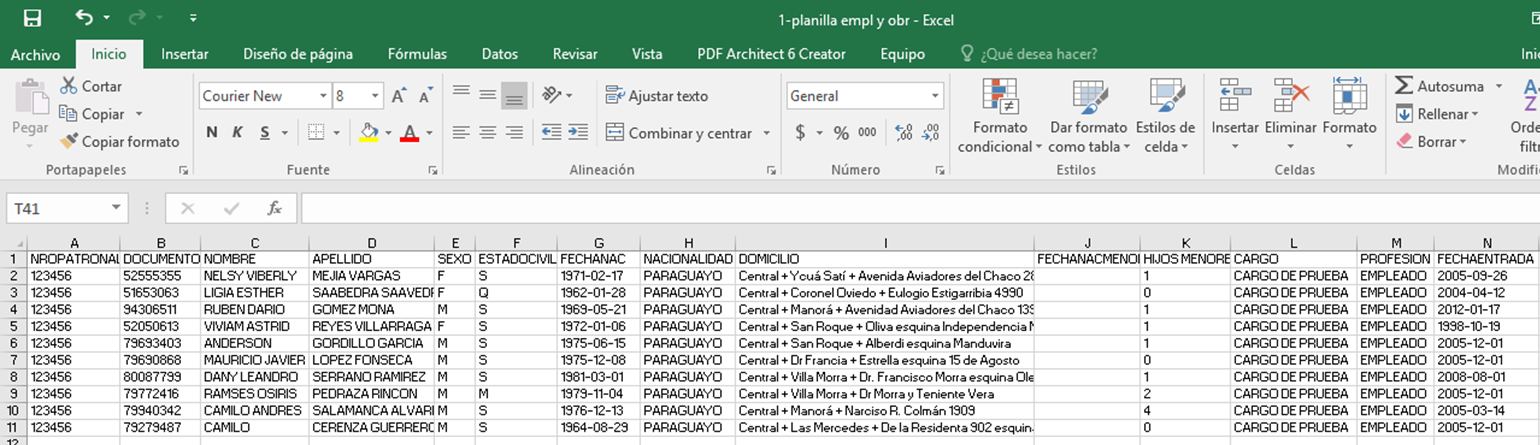Toggle bold (N) formatting
Viewport: 1540px width, 445px height.
click(x=212, y=132)
